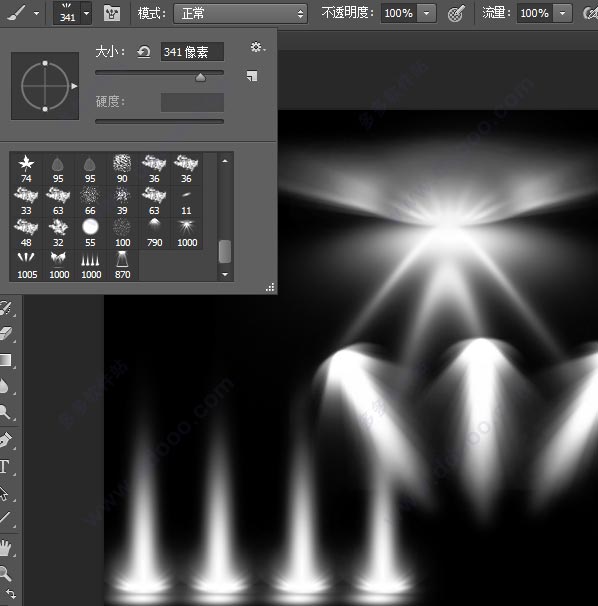Select the Type tool
This screenshot has width=598, height=606.
pyautogui.click(x=5, y=467)
